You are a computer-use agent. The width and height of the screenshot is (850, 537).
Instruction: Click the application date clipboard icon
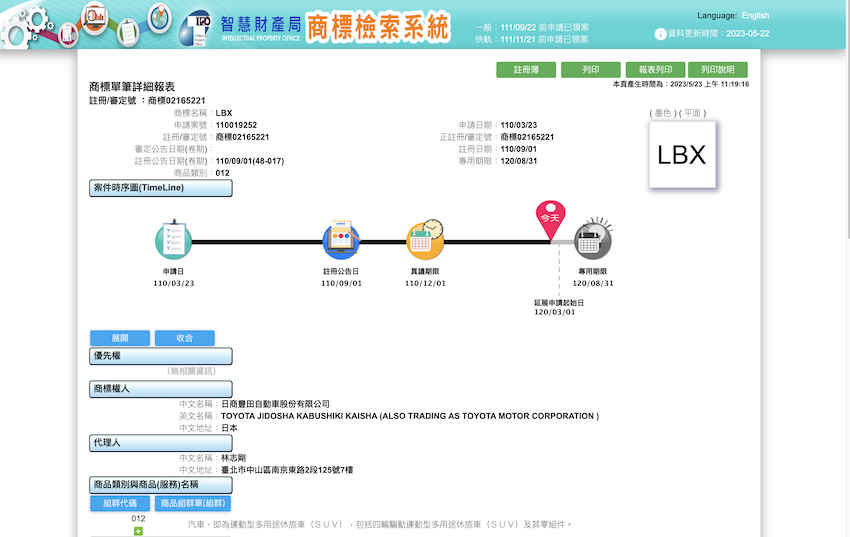coord(173,240)
